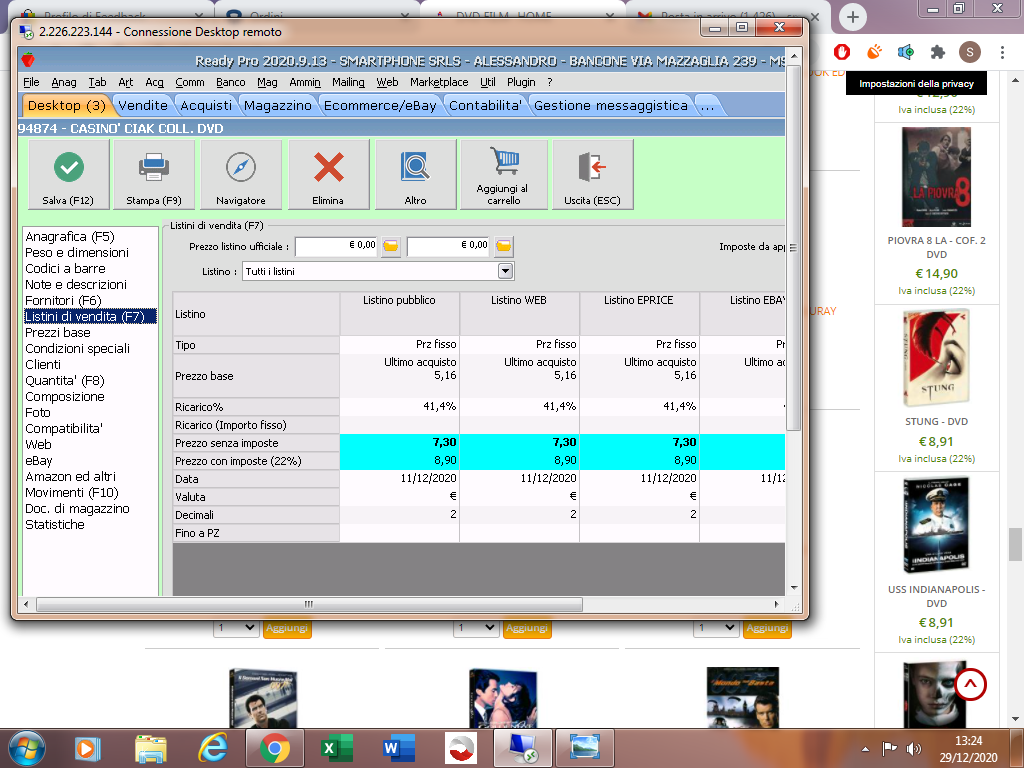The width and height of the screenshot is (1024, 768).
Task: Select Codici a barre in the side list
Action: pyautogui.click(x=65, y=268)
